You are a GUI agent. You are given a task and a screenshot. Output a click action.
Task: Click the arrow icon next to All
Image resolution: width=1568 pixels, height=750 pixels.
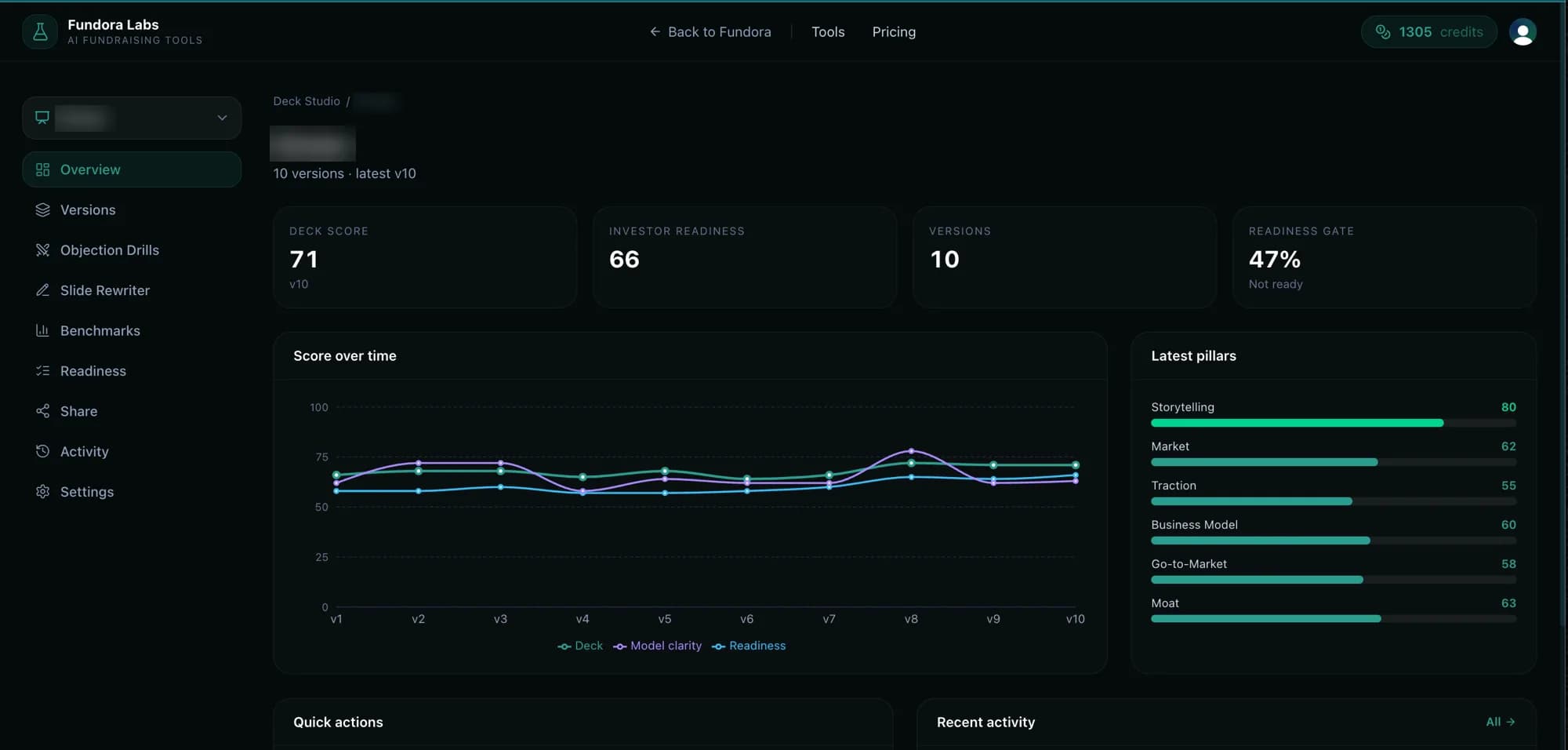coord(1511,722)
